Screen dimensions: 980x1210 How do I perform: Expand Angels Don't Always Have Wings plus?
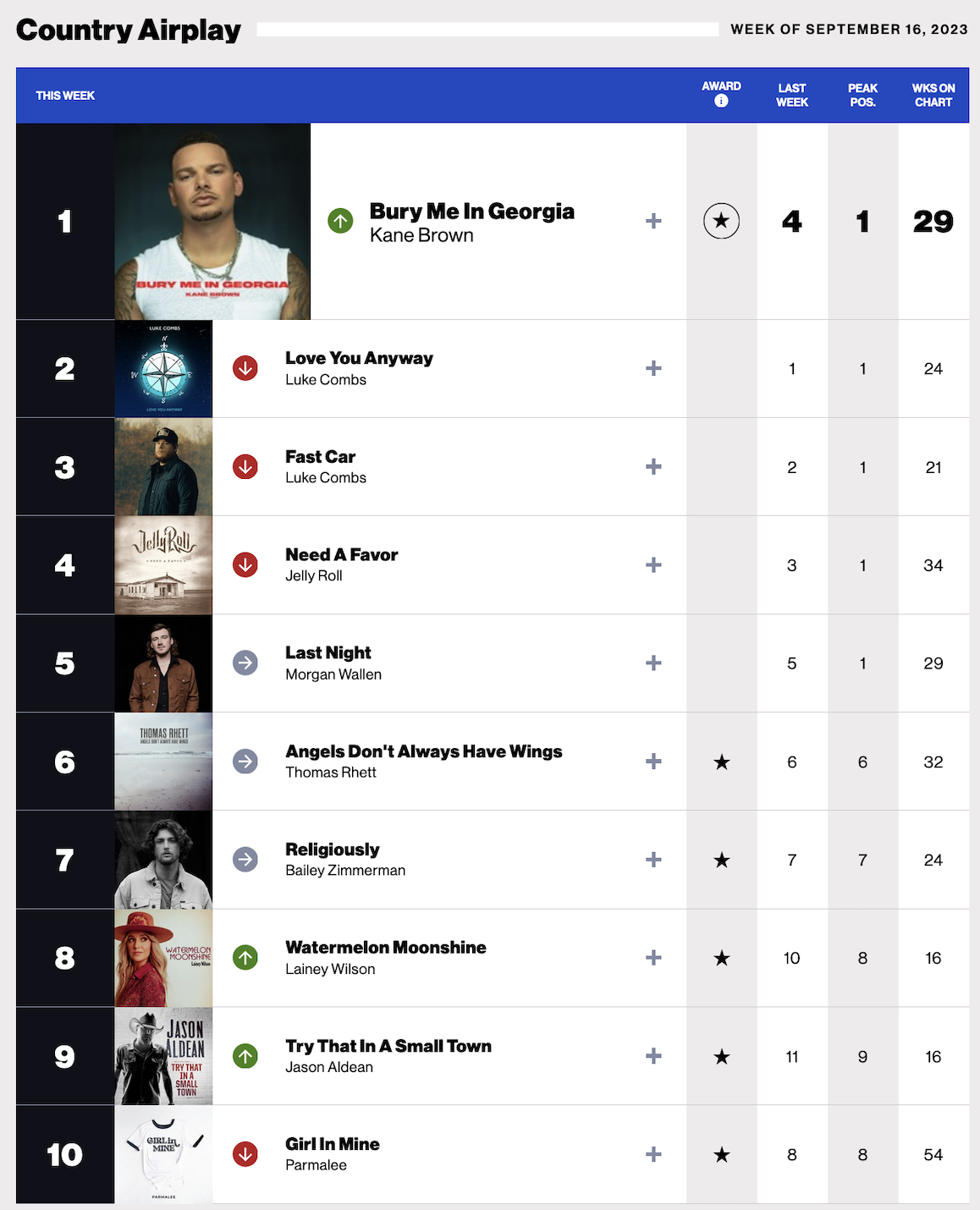(653, 762)
